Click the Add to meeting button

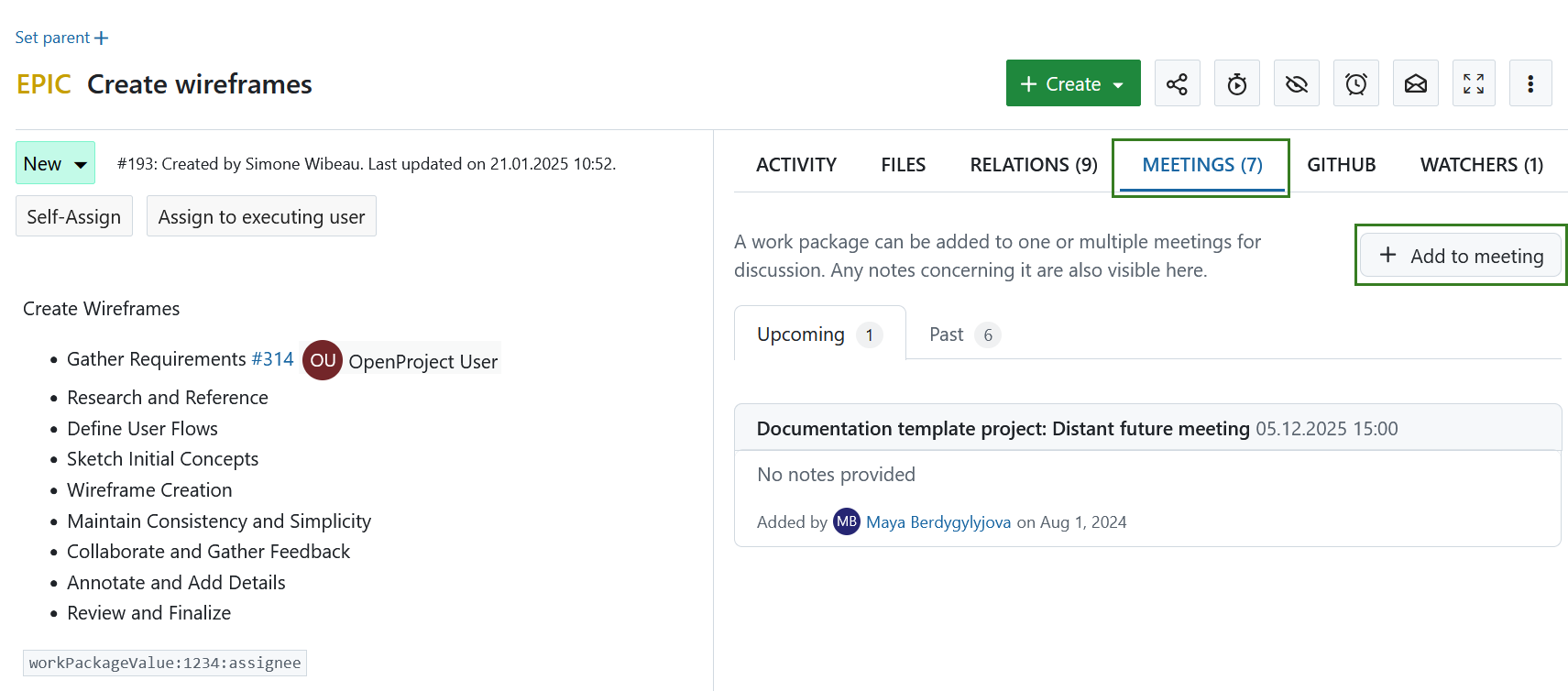[x=1460, y=256]
